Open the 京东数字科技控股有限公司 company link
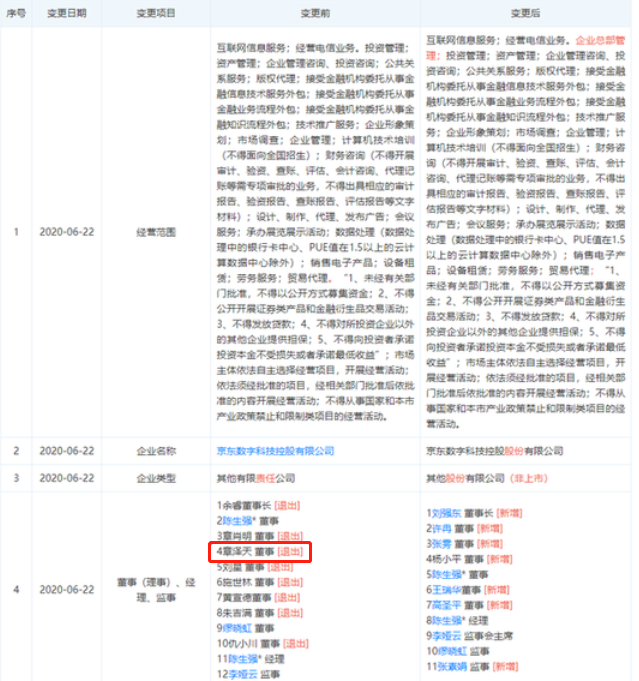Screen dimensions: 639x681 coord(275,451)
